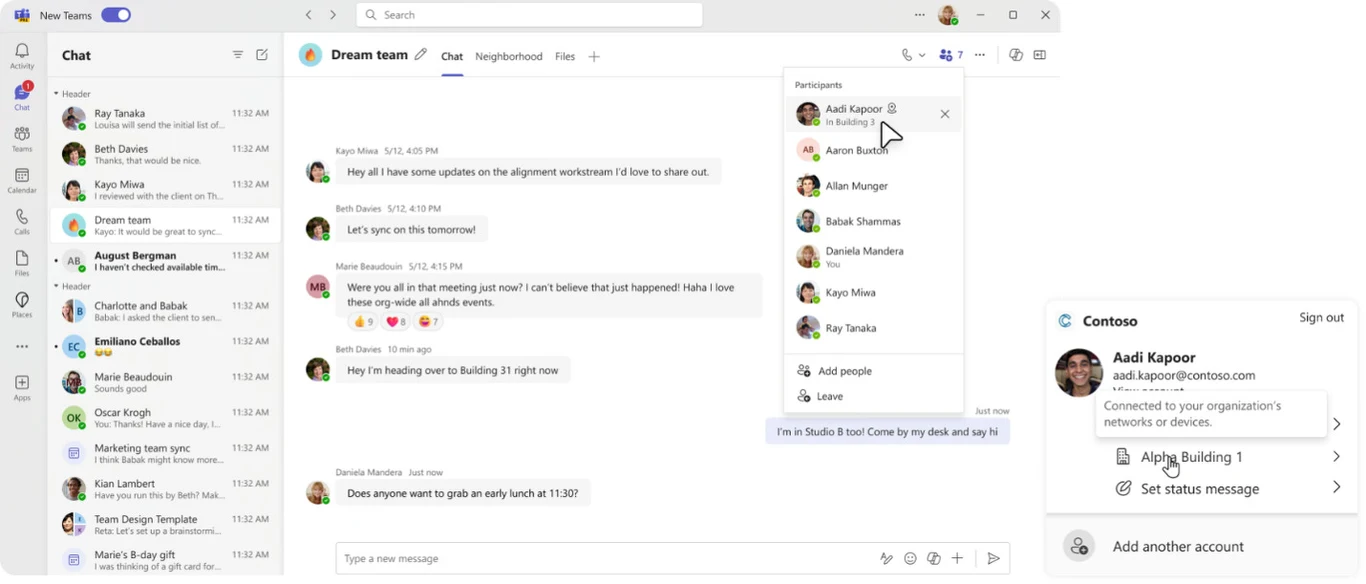Select Aaron Buxton in participants list
This screenshot has height=584, width=1366.
(x=873, y=150)
